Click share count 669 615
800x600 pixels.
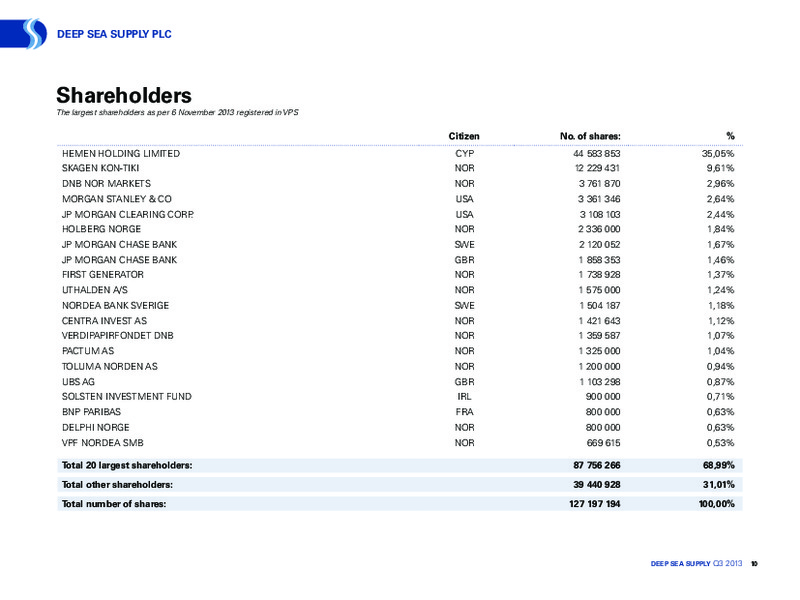coord(604,443)
